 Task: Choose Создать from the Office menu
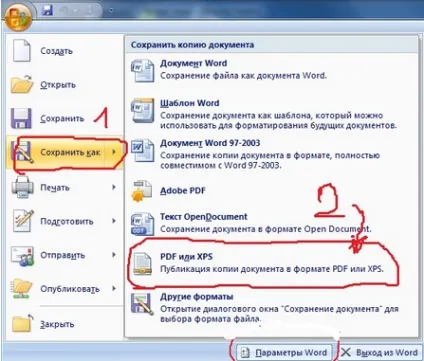coord(65,51)
